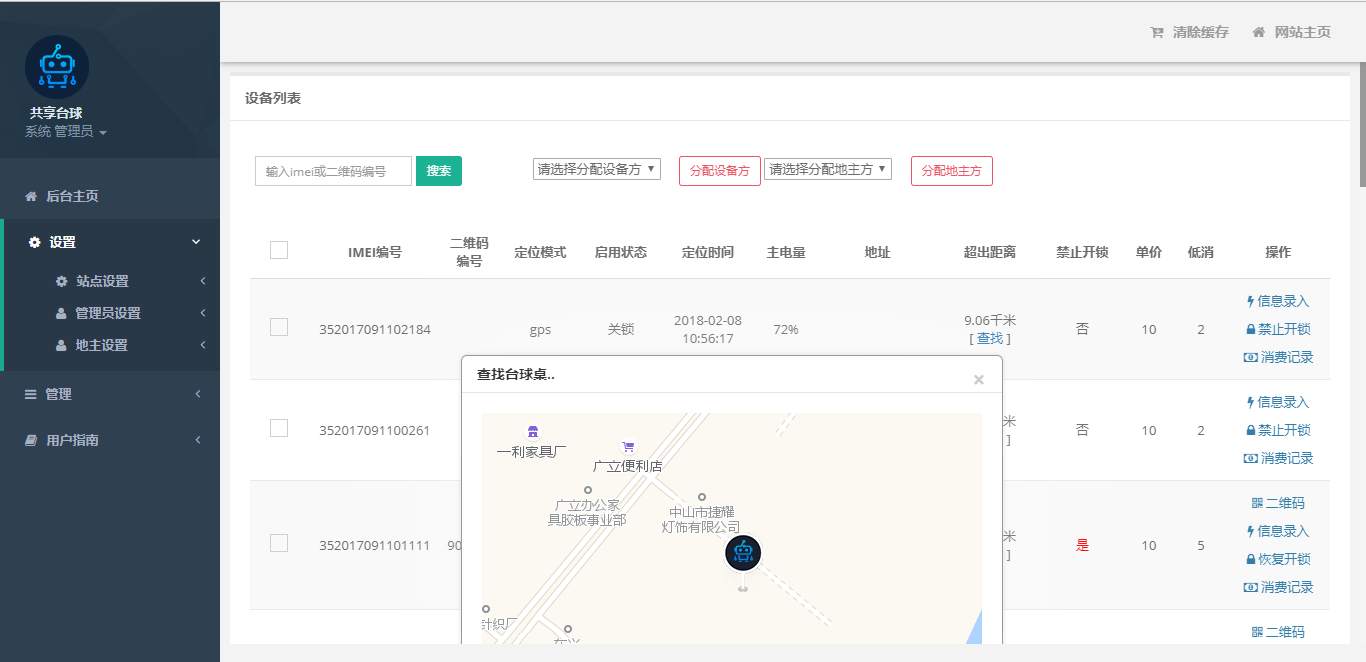The image size is (1366, 662).
Task: Open the 系统 管理员 user dropdown
Action: tap(65, 131)
